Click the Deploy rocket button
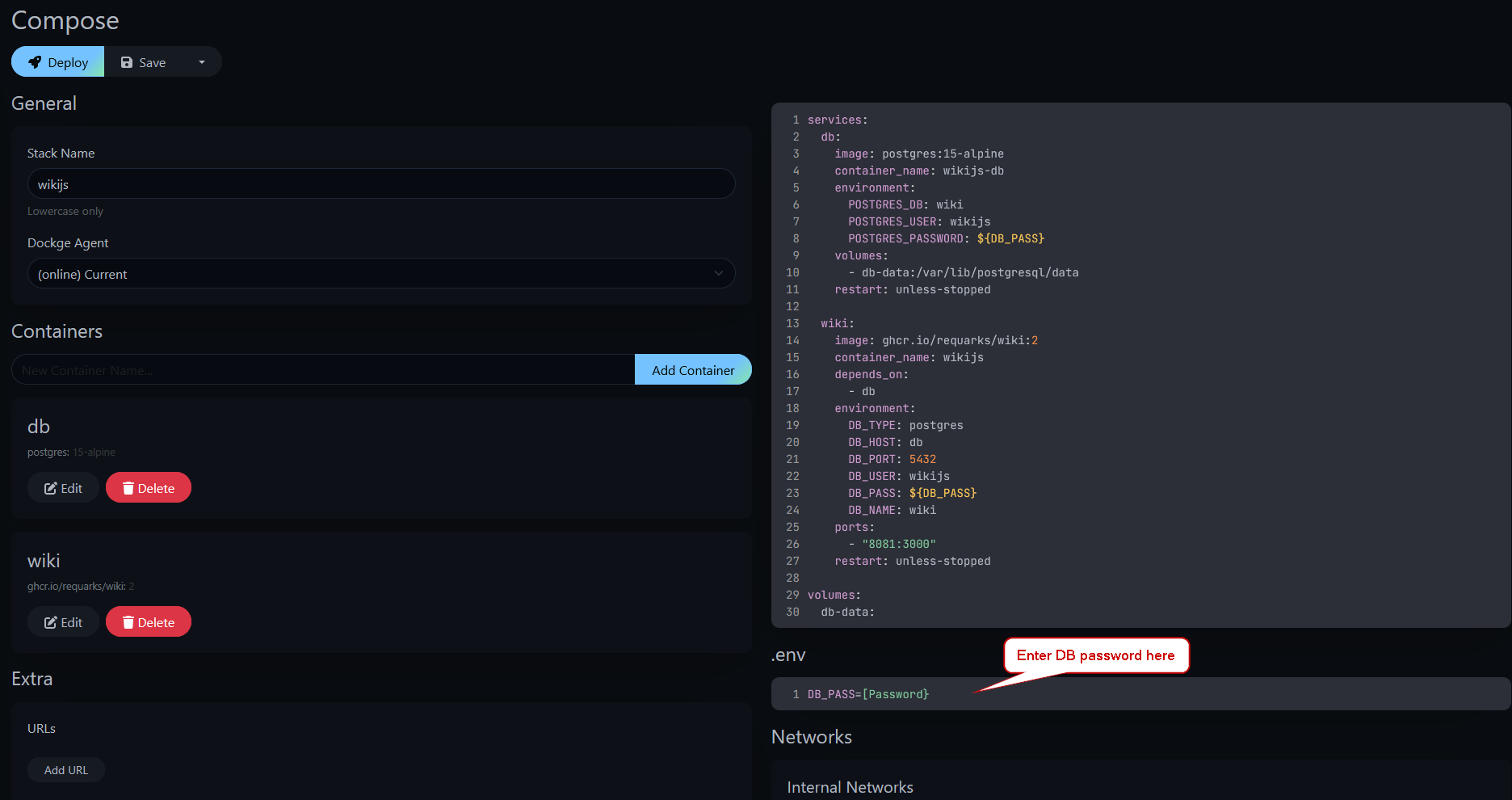This screenshot has height=800, width=1512. pyautogui.click(x=57, y=62)
